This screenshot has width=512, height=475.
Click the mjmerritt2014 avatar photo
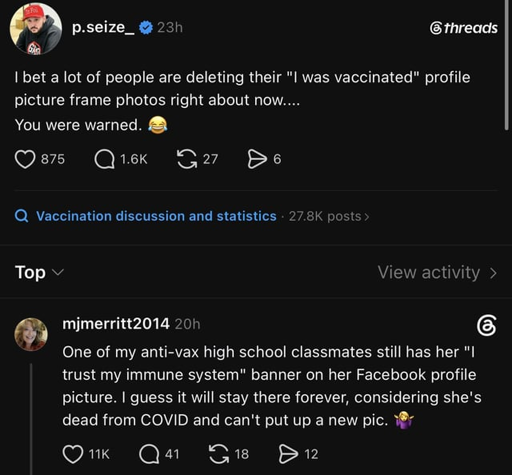tap(31, 334)
